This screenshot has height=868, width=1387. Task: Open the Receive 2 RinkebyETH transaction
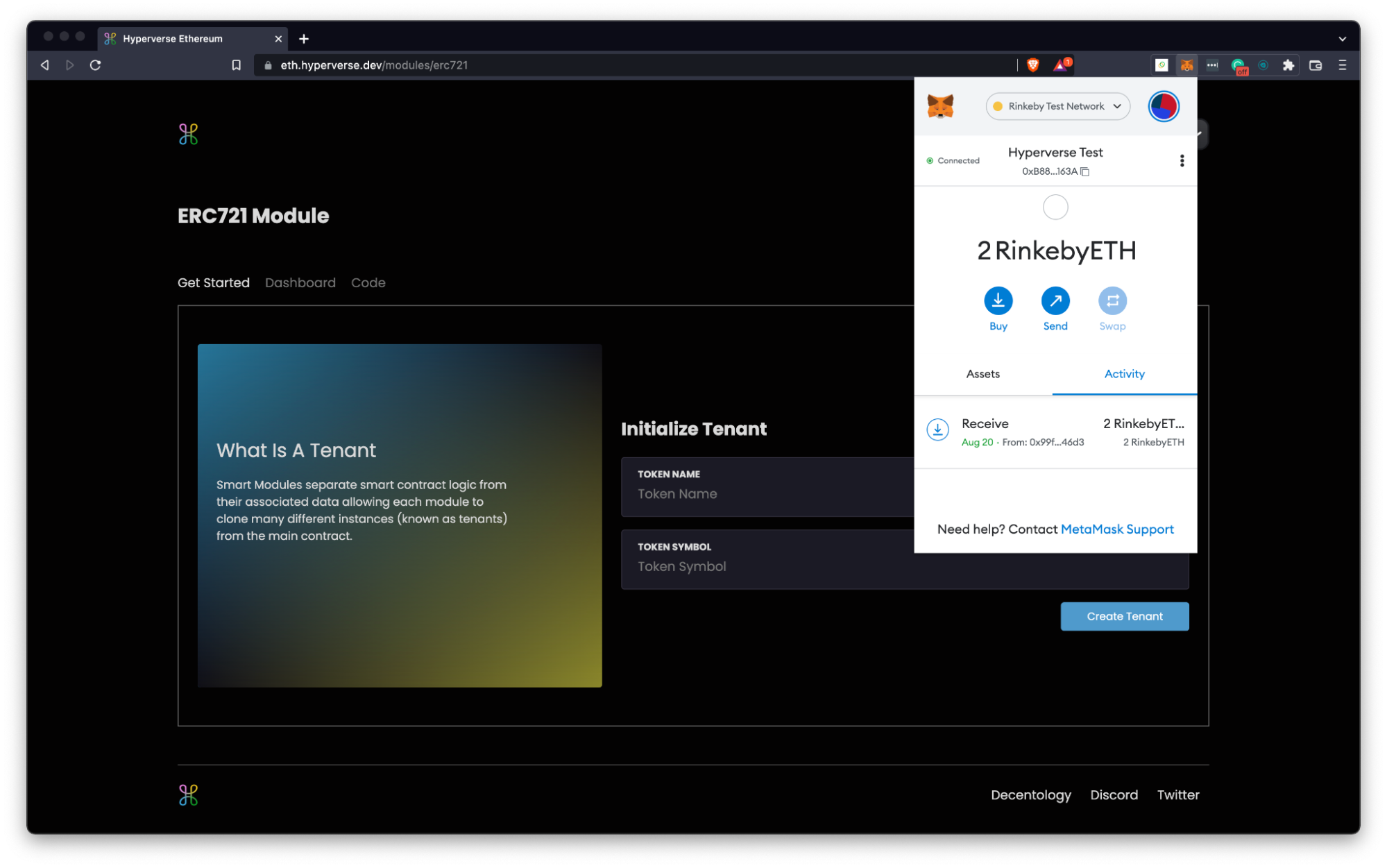coord(1055,432)
